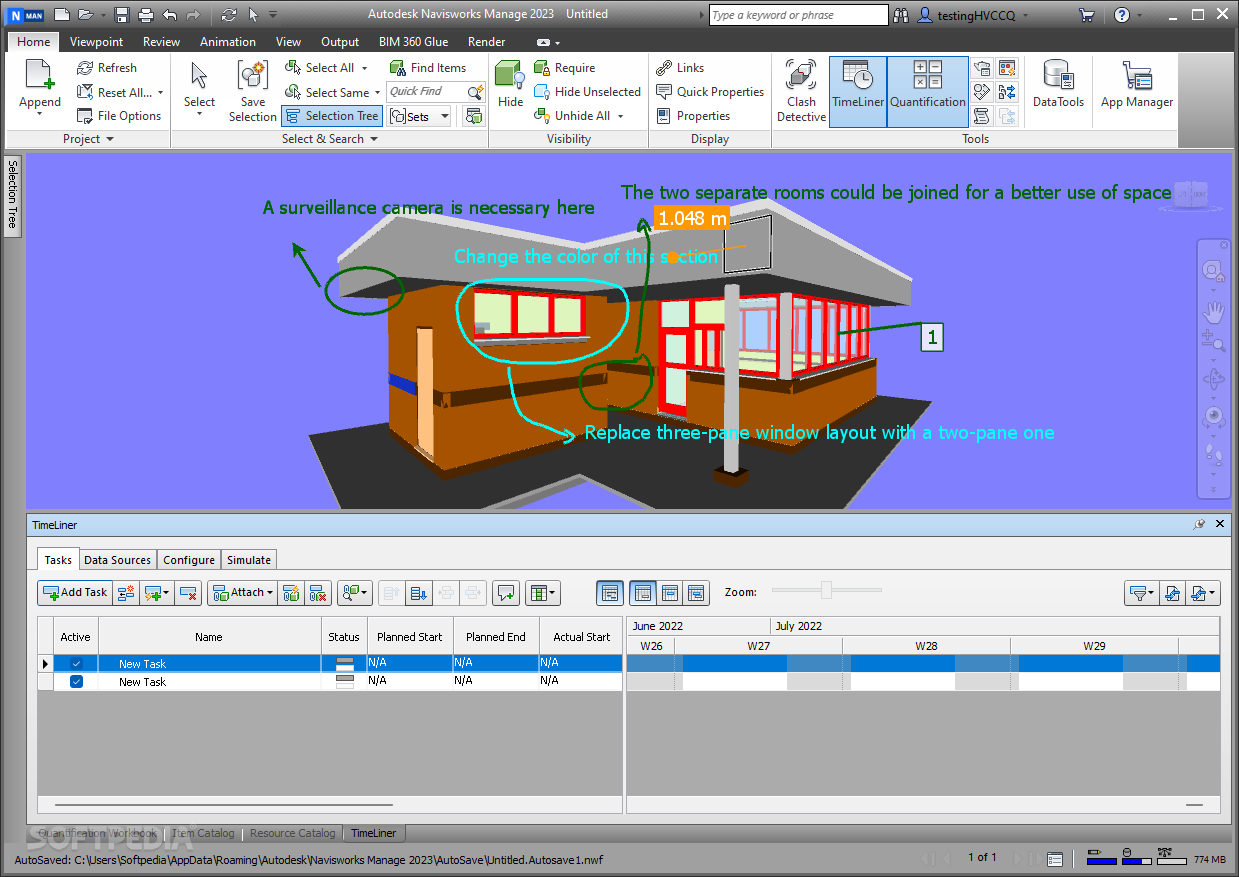The image size is (1239, 877).
Task: Hide the selected items
Action: [x=510, y=84]
